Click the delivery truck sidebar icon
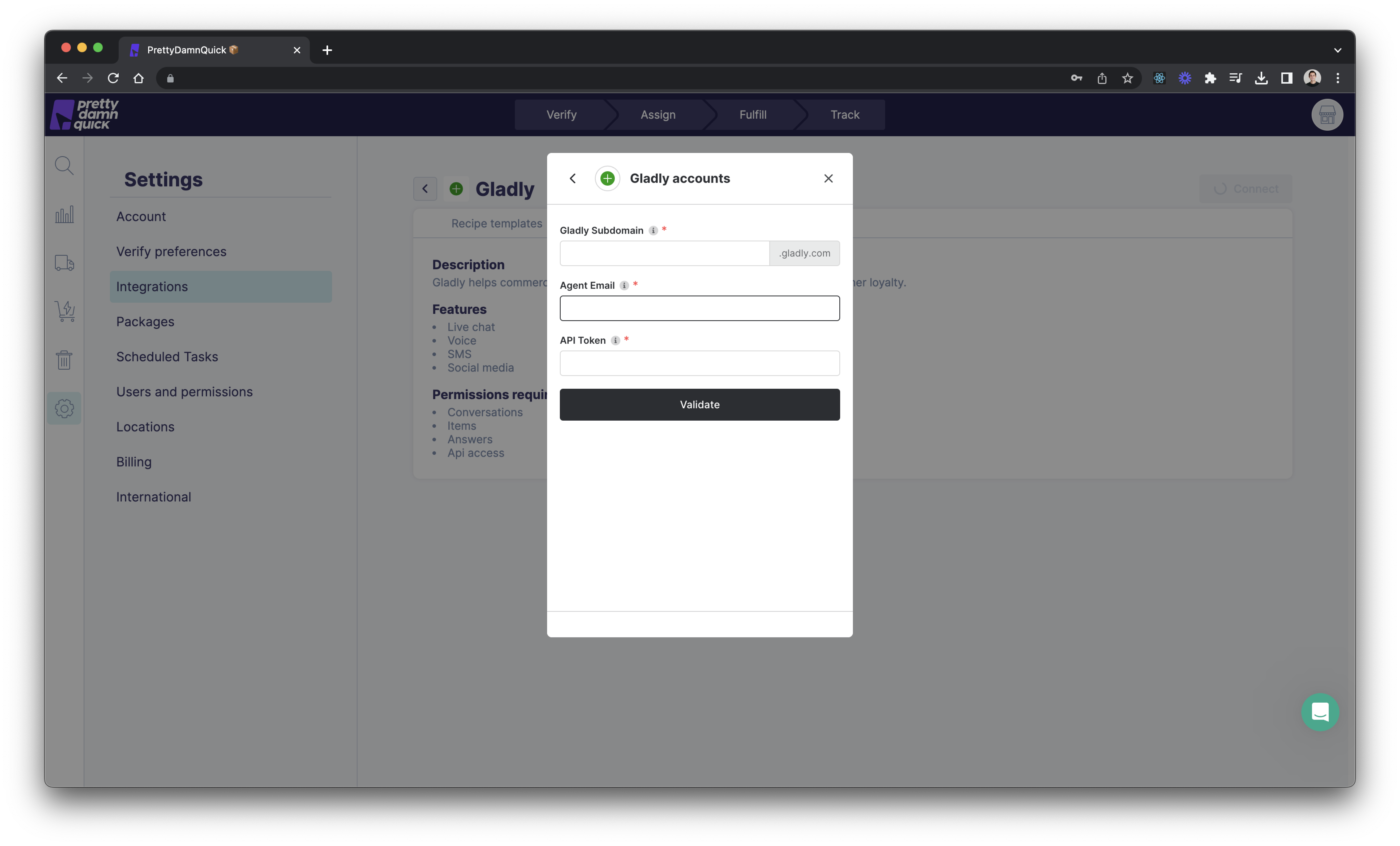1400x846 pixels. click(x=64, y=263)
